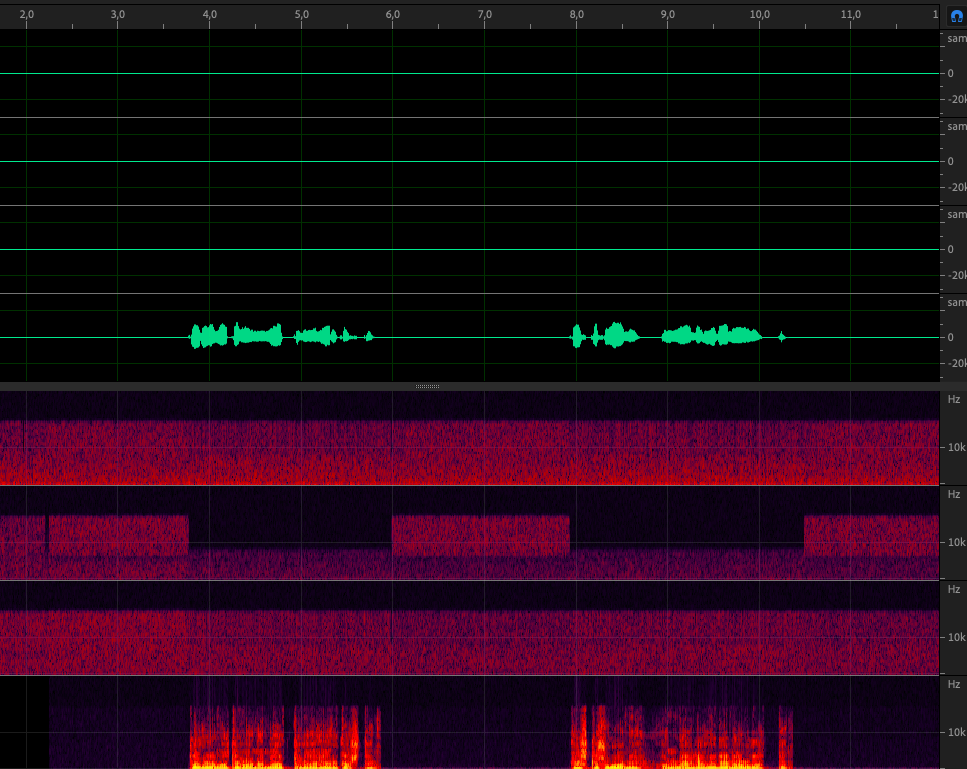Click the second spectrogram's noise block at far right
Viewport: 967px width, 769px height.
point(870,535)
